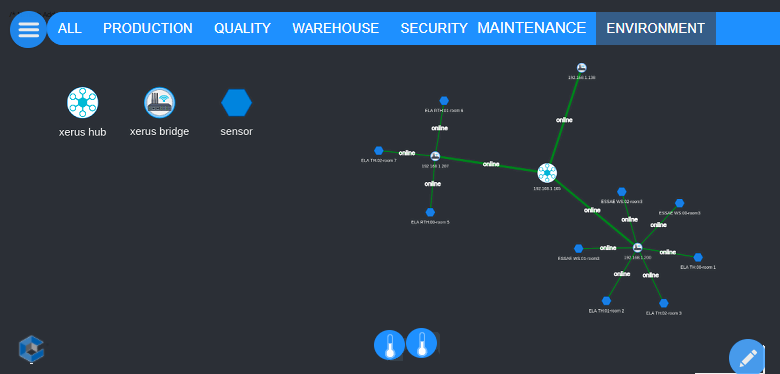Select the sensor hexagon legend icon
The image size is (780, 374).
(236, 102)
